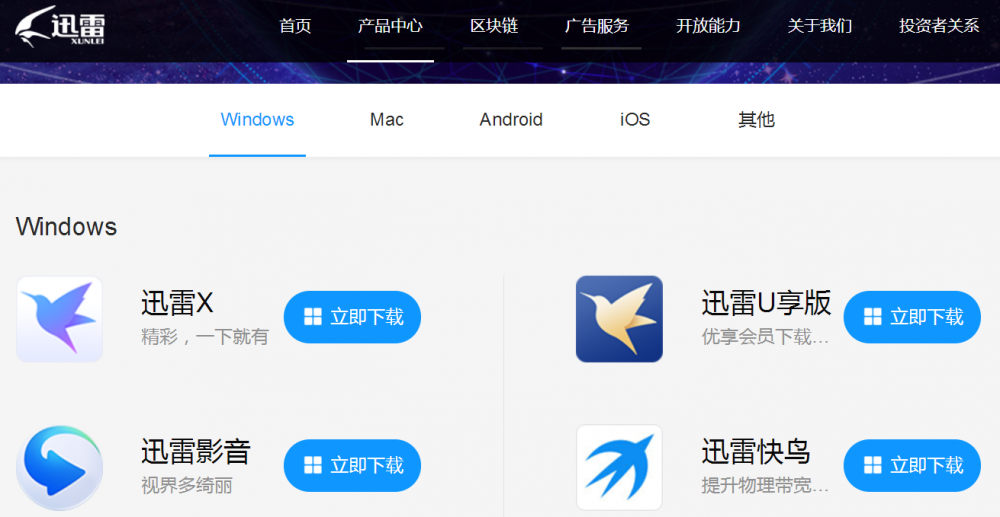The image size is (1000, 517).
Task: Open the 区块链 navigation item
Action: click(x=494, y=26)
